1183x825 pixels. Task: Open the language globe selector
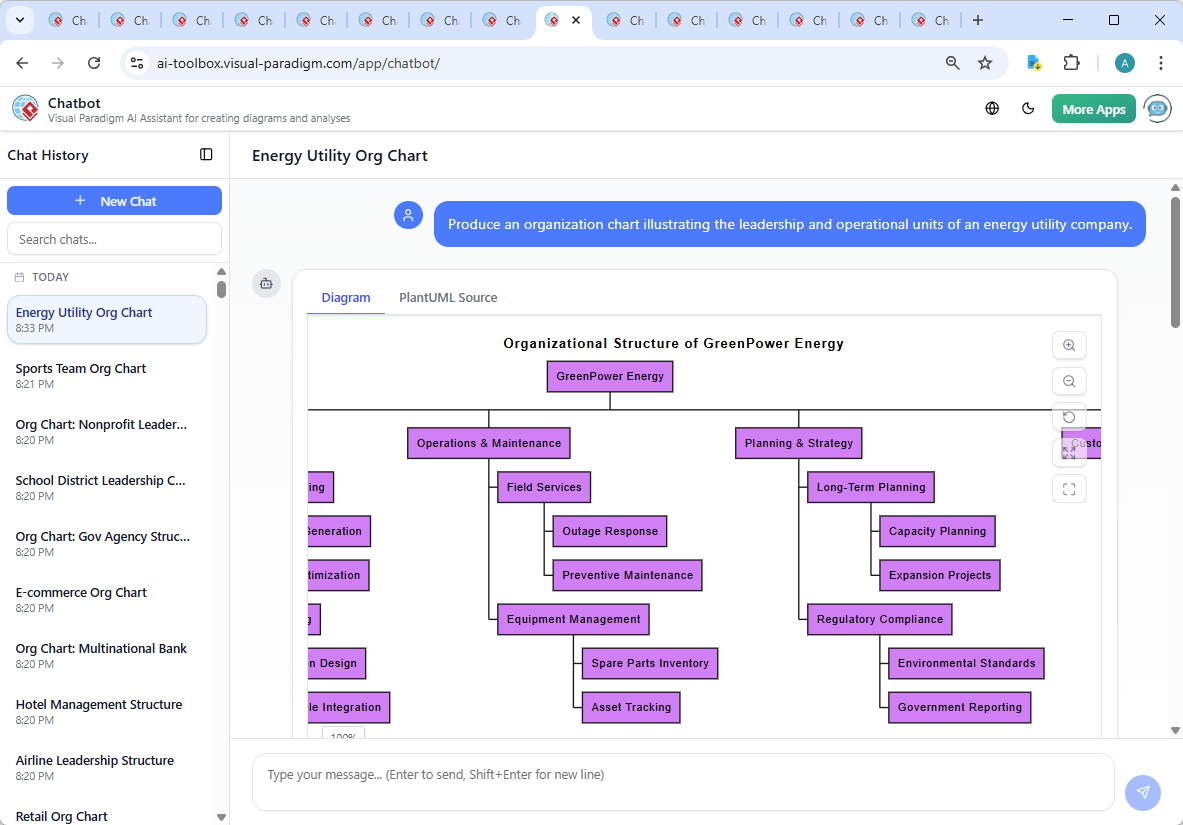[x=992, y=108]
